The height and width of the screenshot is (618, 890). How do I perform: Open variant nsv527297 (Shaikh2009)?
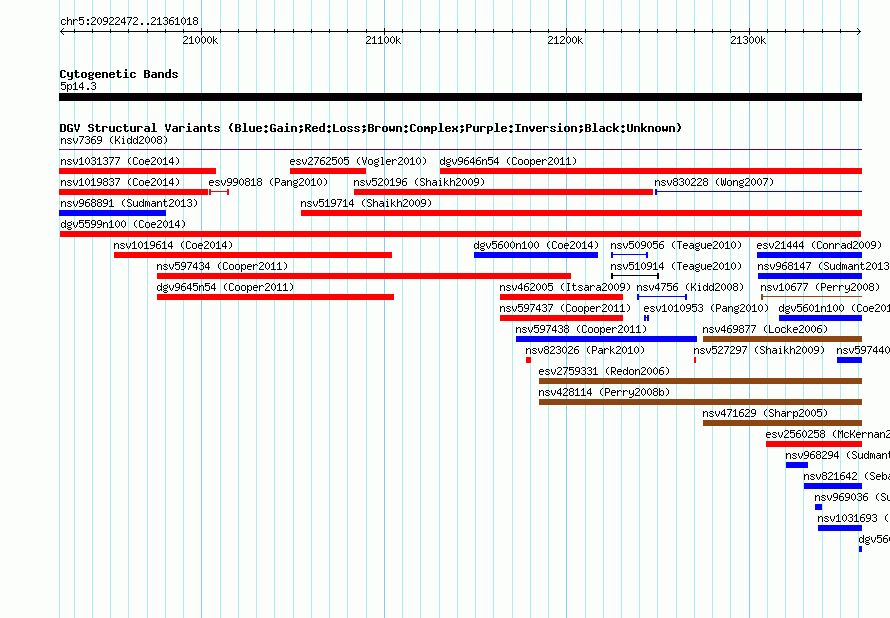pyautogui.click(x=759, y=350)
